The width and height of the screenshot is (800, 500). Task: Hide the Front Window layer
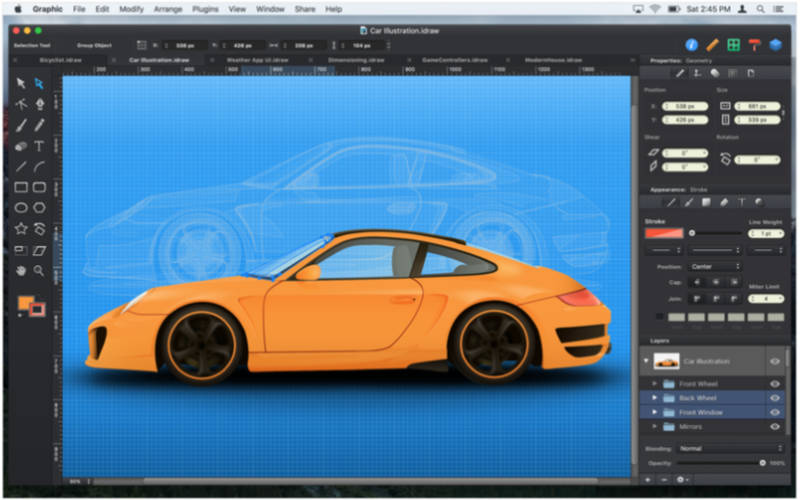[775, 412]
